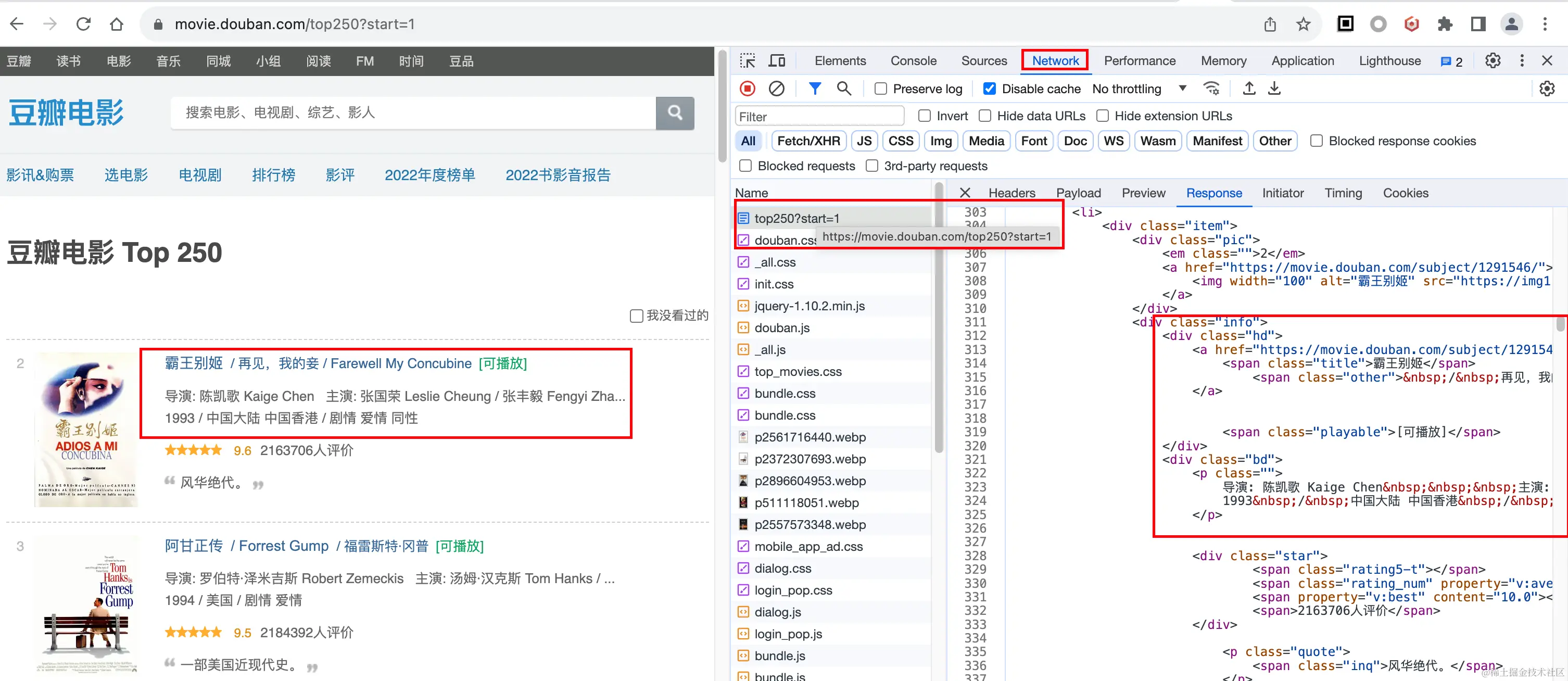Open Network panel settings gear
Image resolution: width=1568 pixels, height=681 pixels.
coord(1547,89)
